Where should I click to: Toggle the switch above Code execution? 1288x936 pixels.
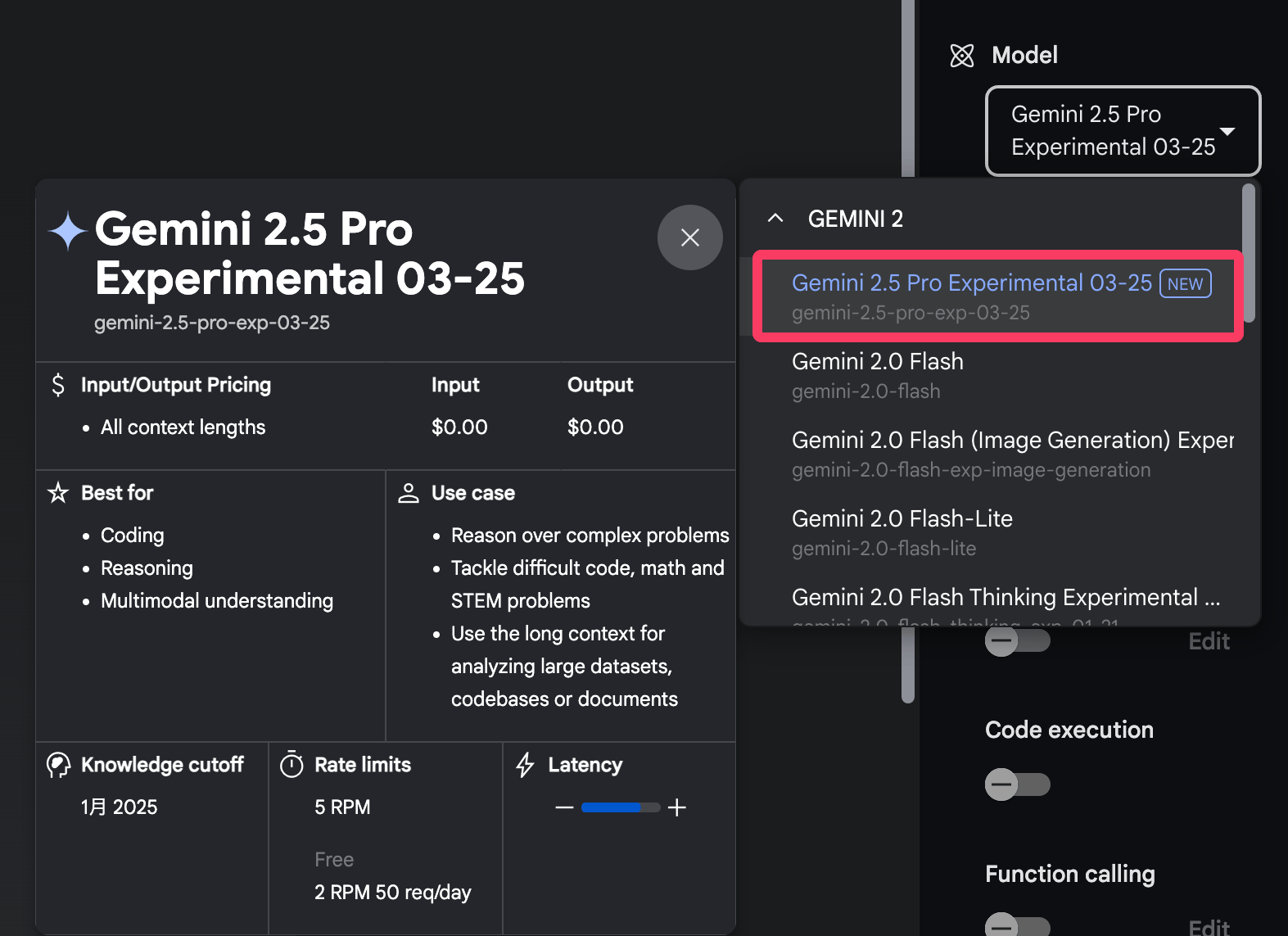(x=1016, y=641)
